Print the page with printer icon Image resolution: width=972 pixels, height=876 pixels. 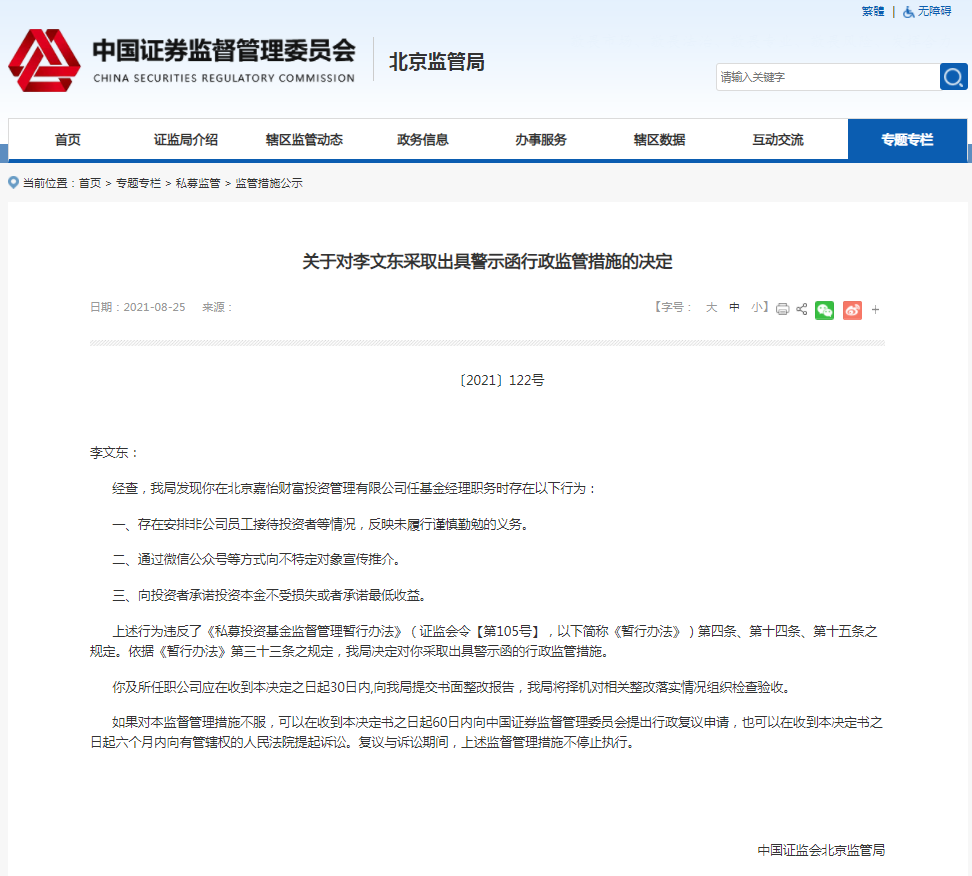(x=782, y=309)
